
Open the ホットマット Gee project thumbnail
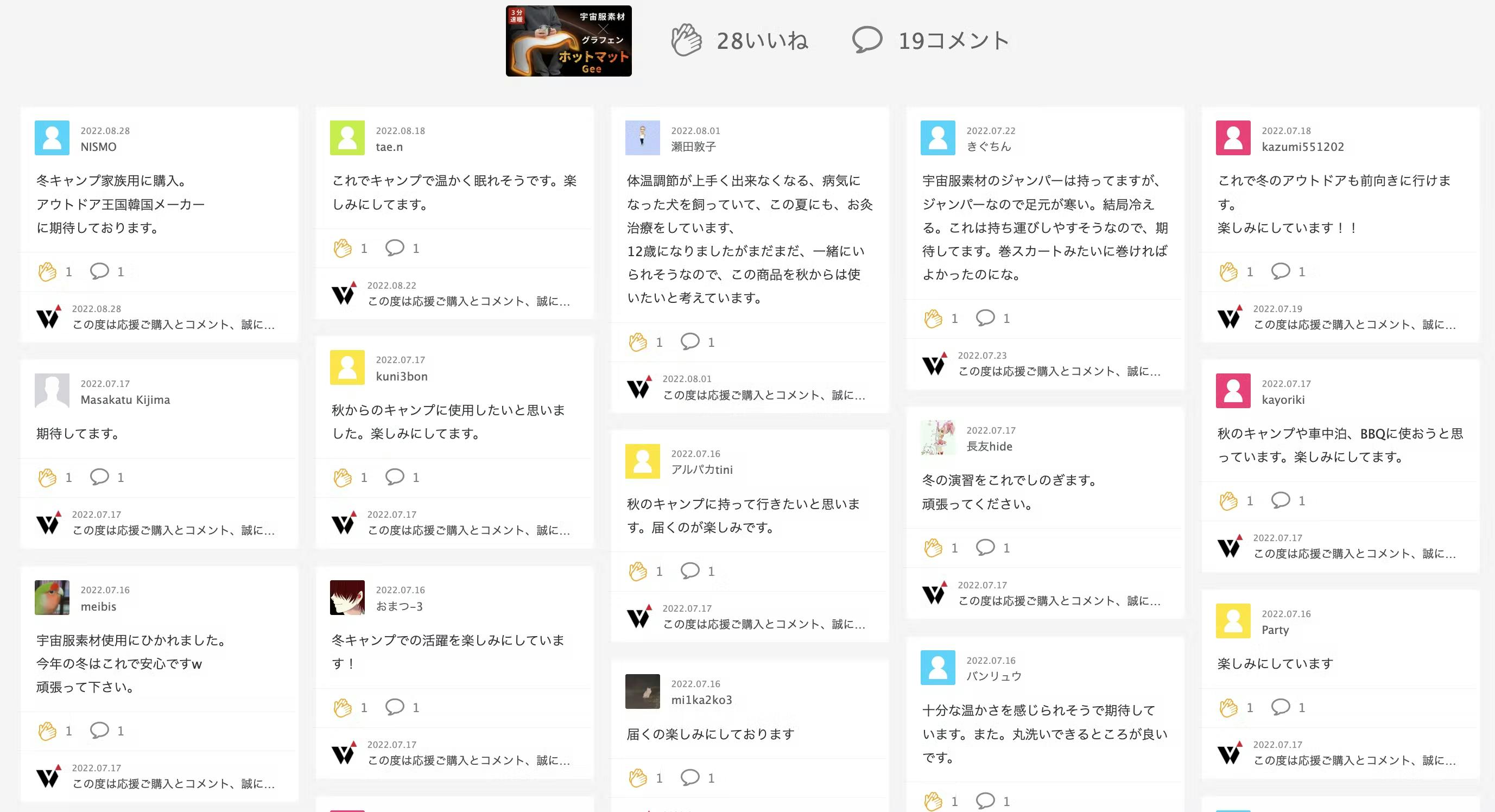click(568, 41)
